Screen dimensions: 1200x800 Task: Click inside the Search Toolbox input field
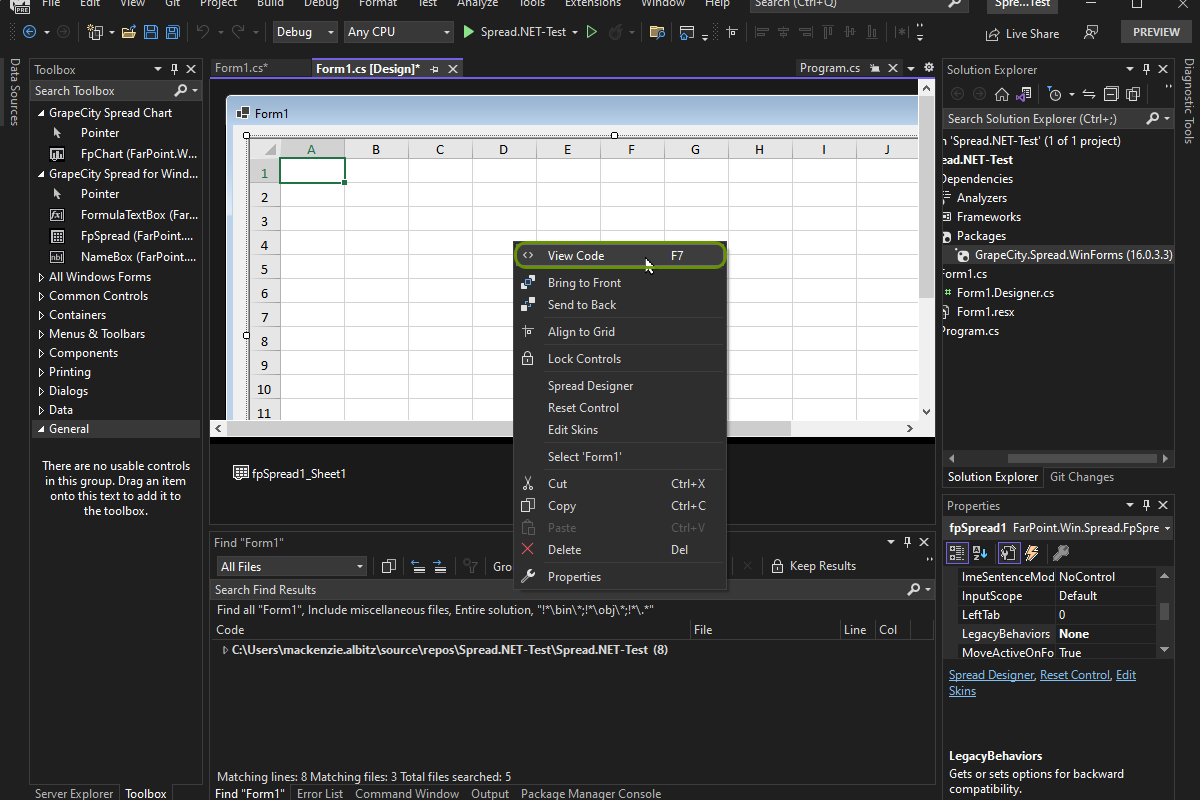click(100, 90)
